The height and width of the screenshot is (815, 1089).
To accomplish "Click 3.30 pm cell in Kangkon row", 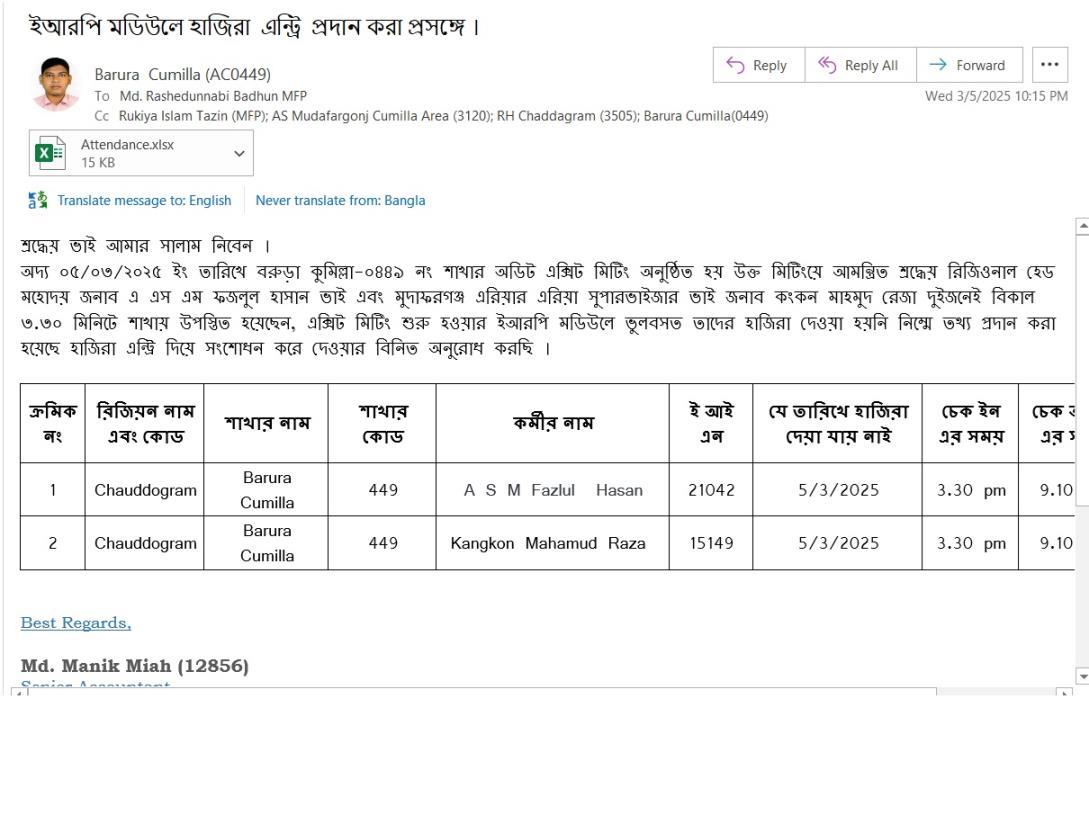I will [971, 543].
